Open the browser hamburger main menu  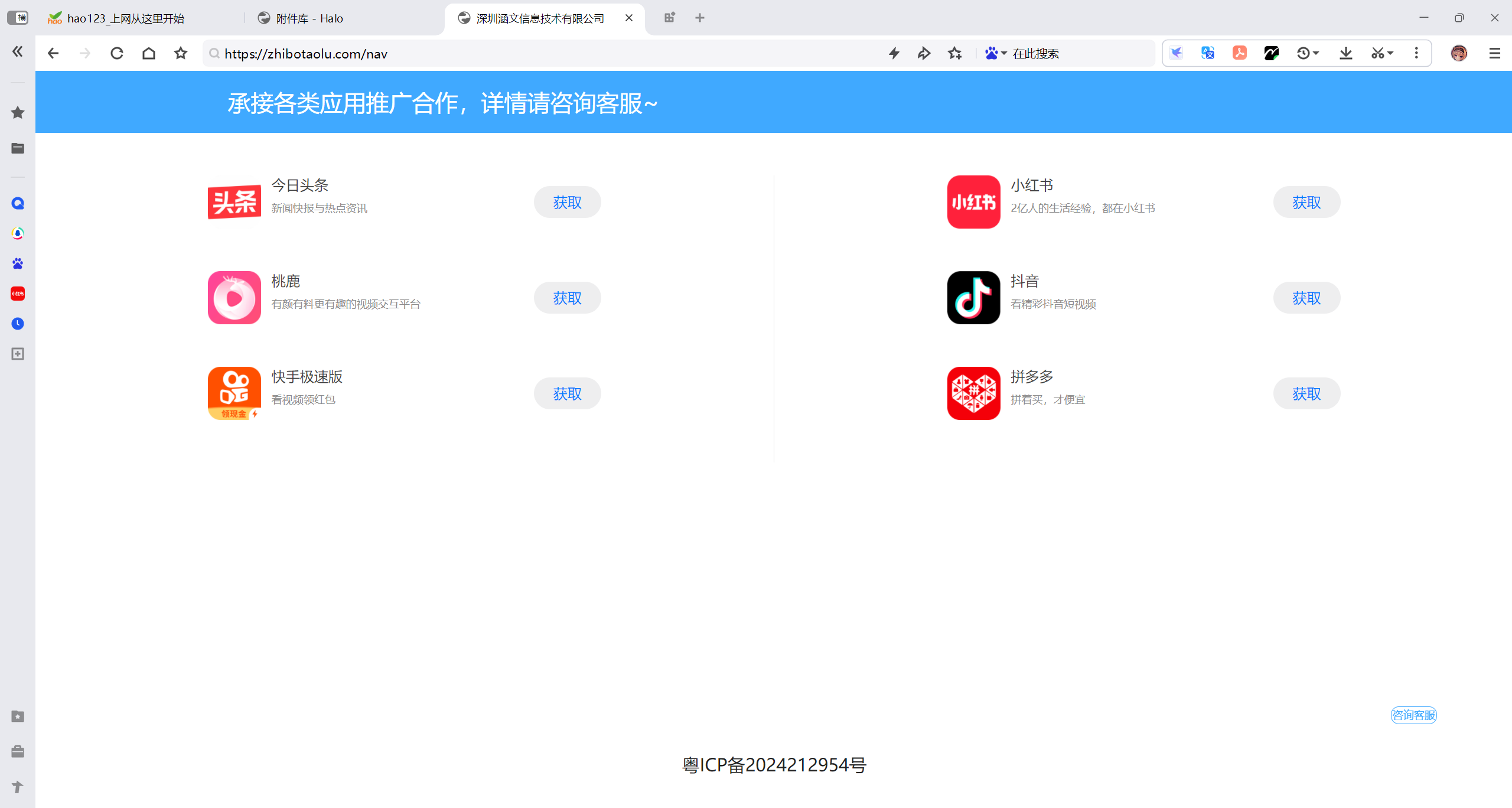tap(1495, 53)
